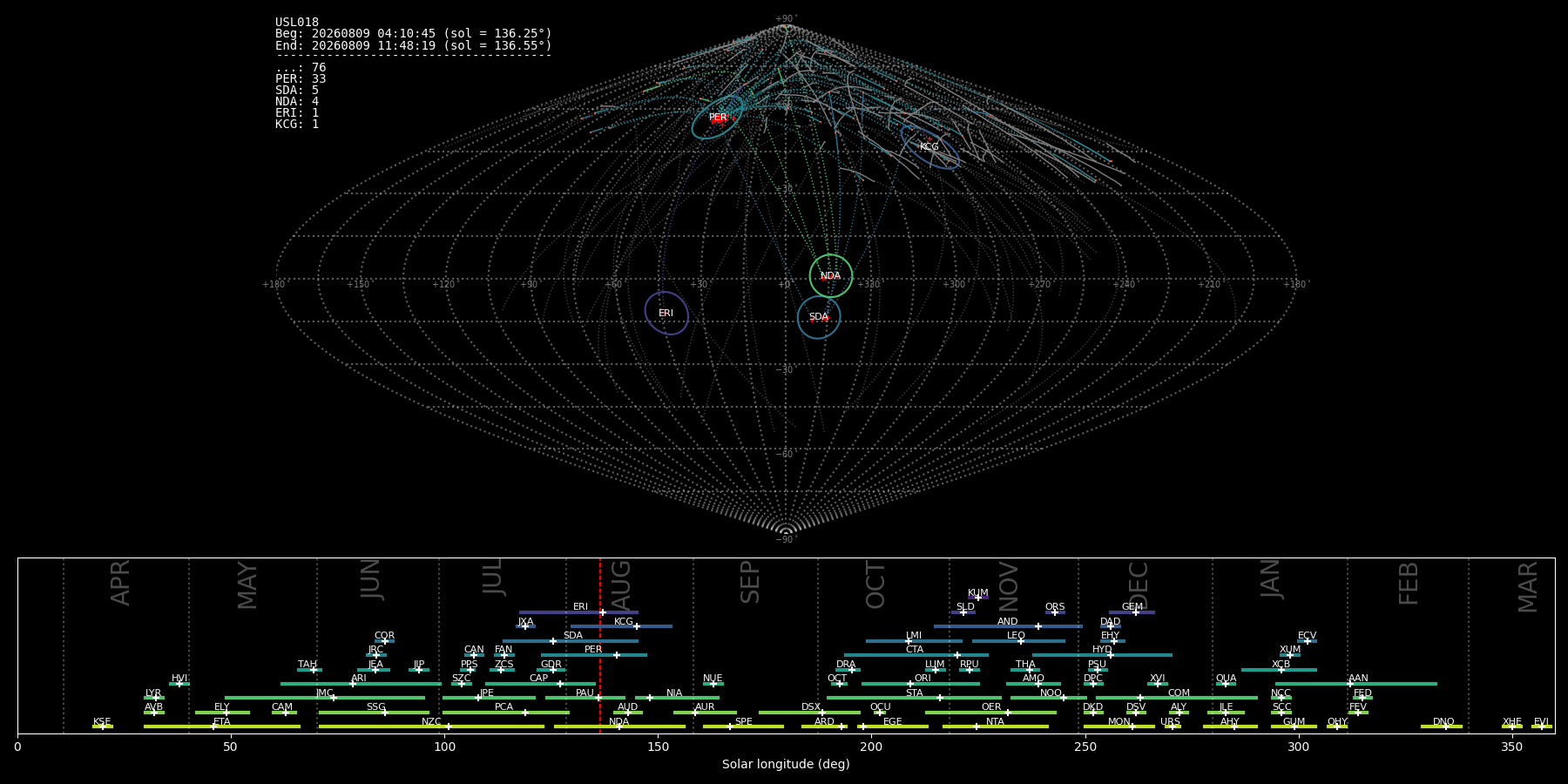The height and width of the screenshot is (784, 1568).
Task: Click the KSE shower label in the timeline
Action: coord(102,722)
